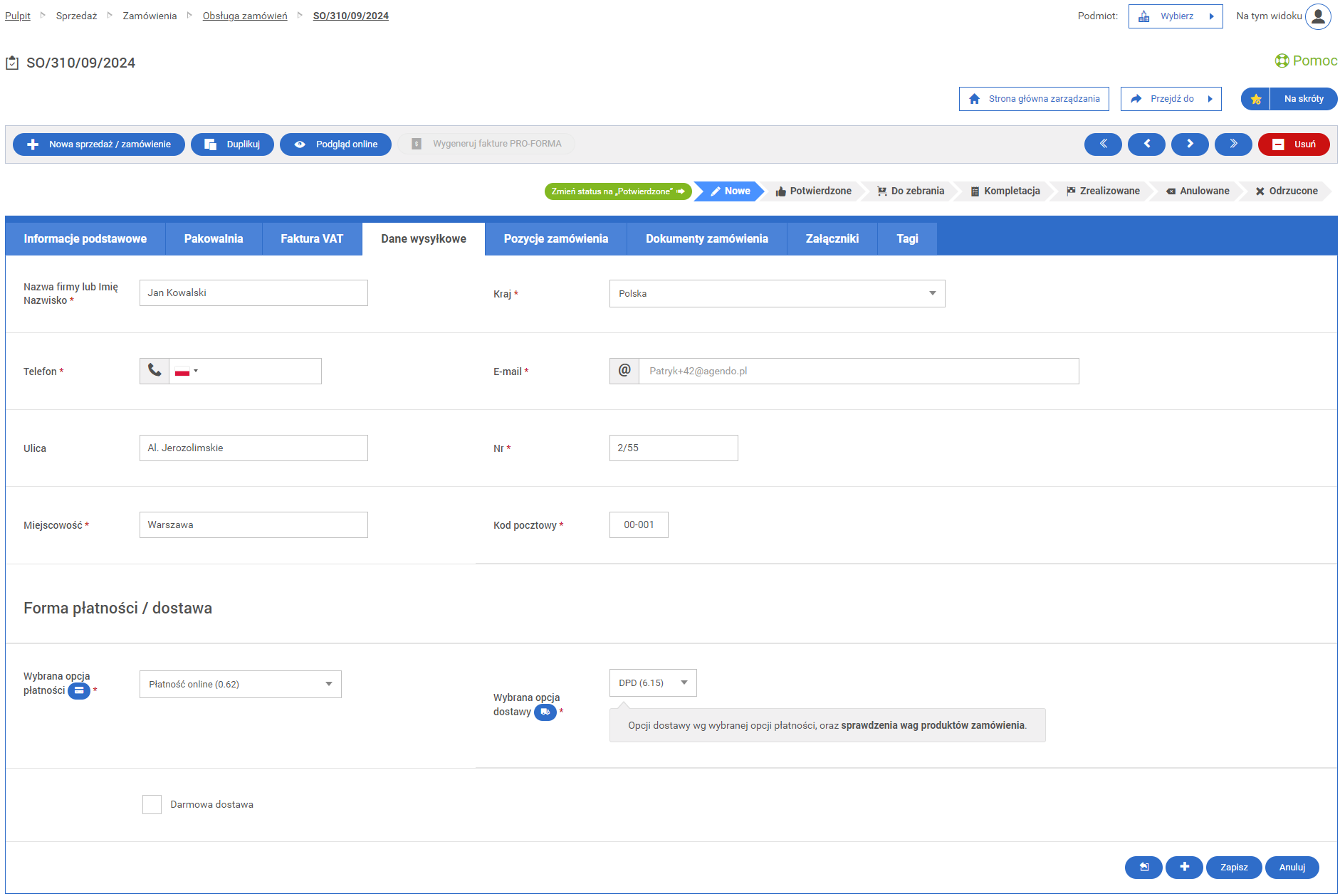Click the star icon for shortcuts

(x=1256, y=99)
